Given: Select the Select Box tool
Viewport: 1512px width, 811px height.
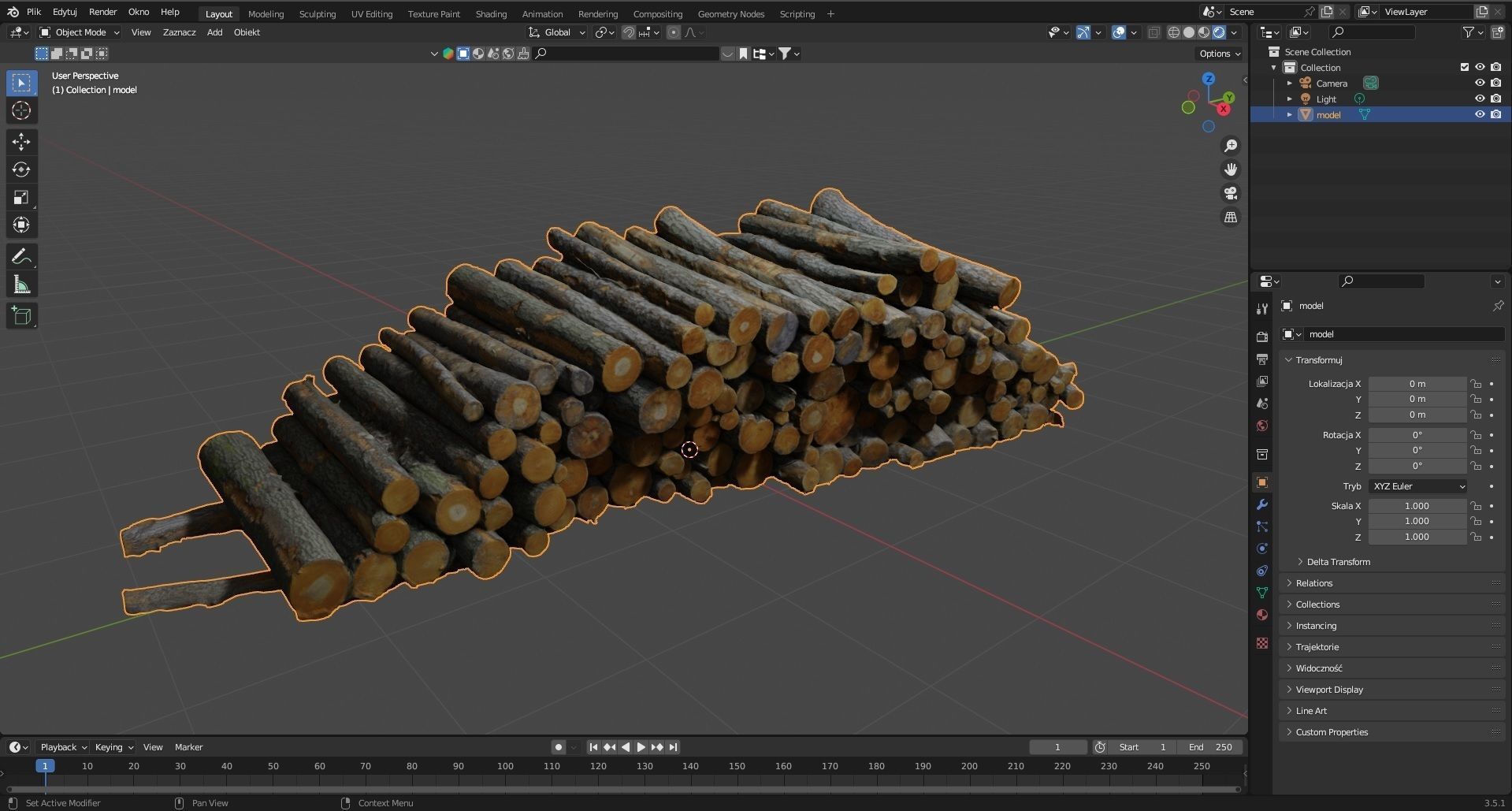Looking at the screenshot, I should point(21,83).
